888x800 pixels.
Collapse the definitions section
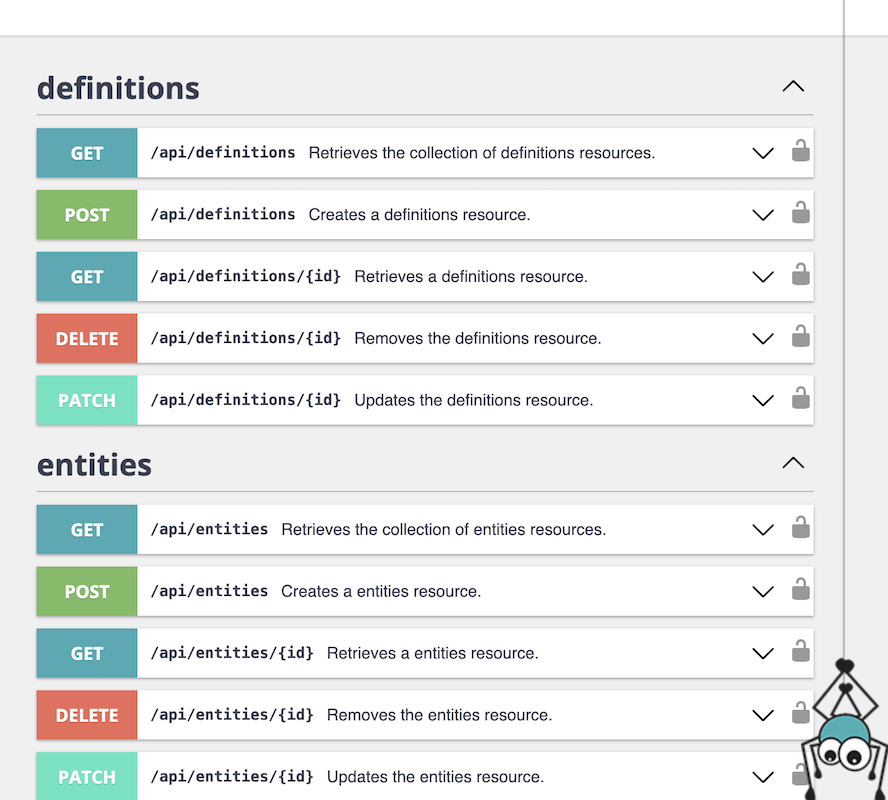(793, 87)
